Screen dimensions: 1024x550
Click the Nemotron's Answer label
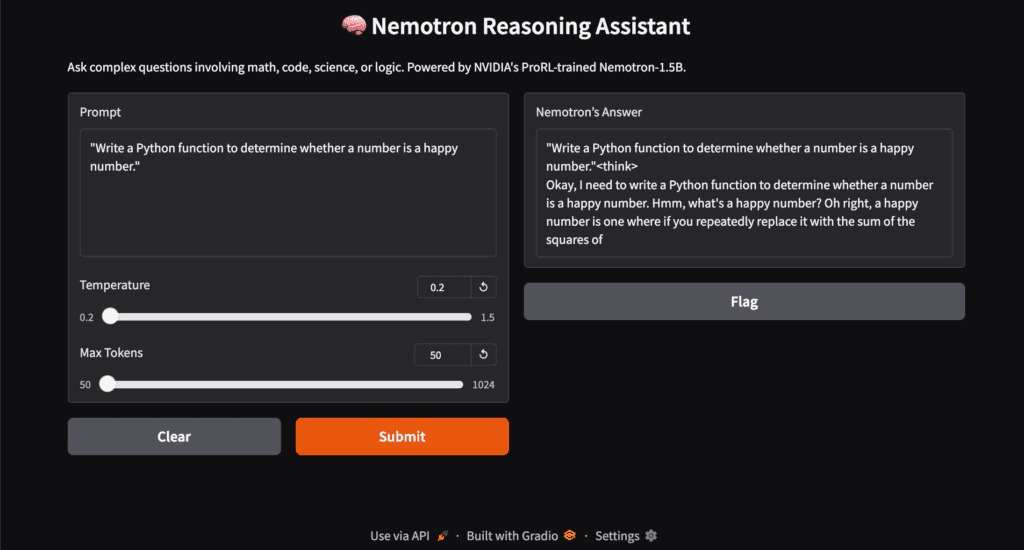coord(588,112)
